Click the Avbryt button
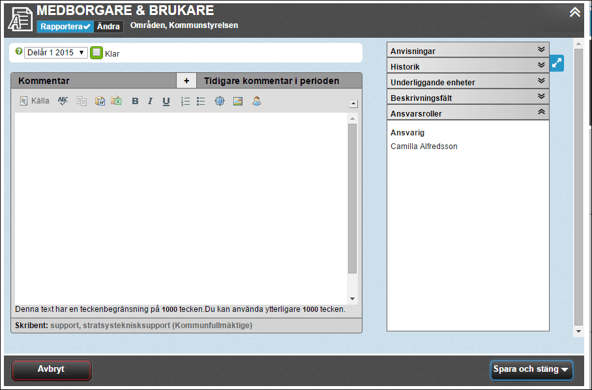 click(51, 369)
